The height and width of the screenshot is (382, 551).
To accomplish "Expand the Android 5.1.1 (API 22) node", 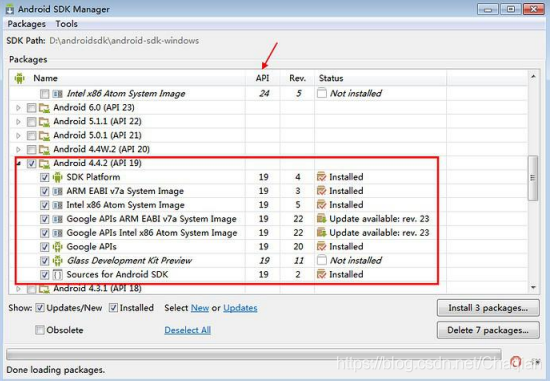I will pyautogui.click(x=18, y=122).
